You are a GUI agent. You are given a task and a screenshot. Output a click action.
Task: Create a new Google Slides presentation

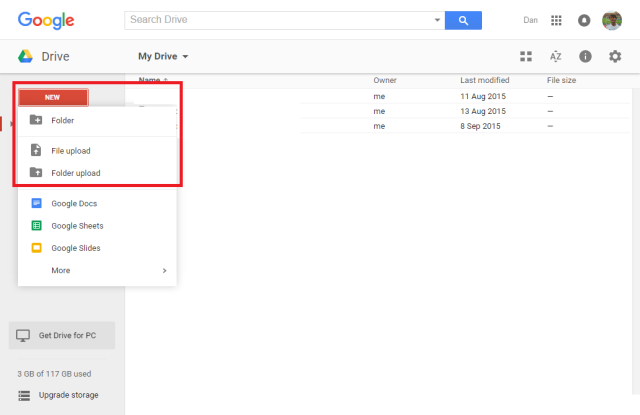tap(97, 248)
